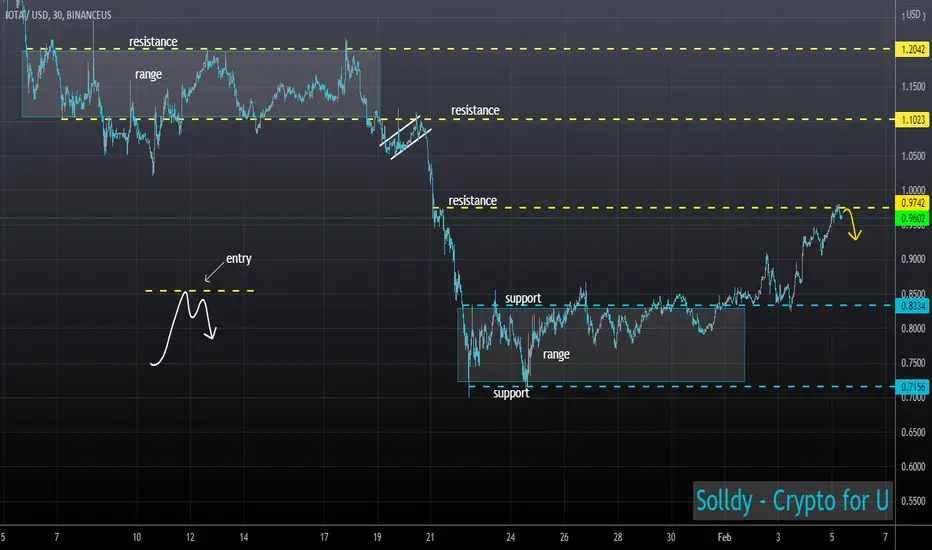This screenshot has height=550, width=932.
Task: Click the 3 date label after Feb
Action: 777,537
